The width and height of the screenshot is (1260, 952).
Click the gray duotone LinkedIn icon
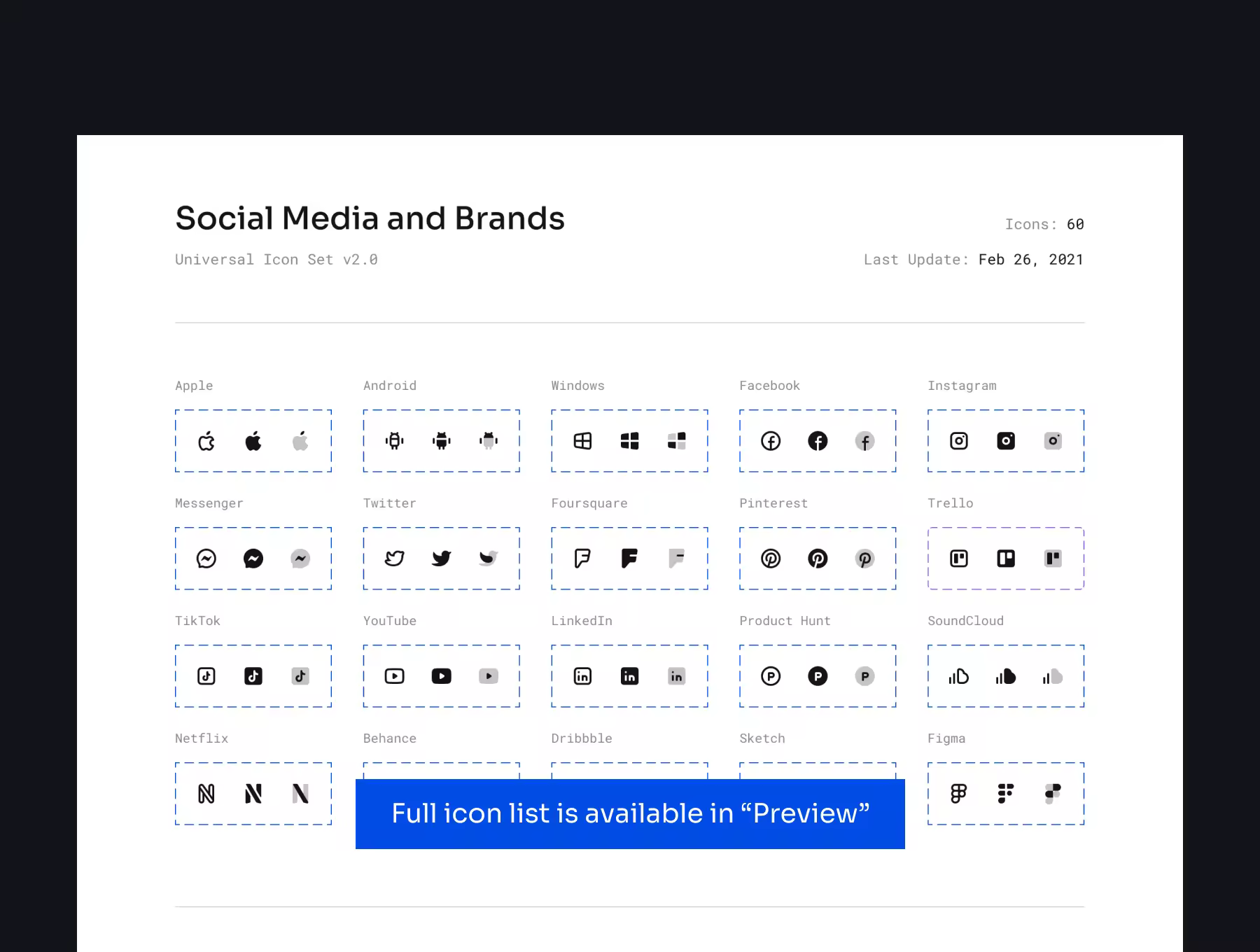(677, 676)
